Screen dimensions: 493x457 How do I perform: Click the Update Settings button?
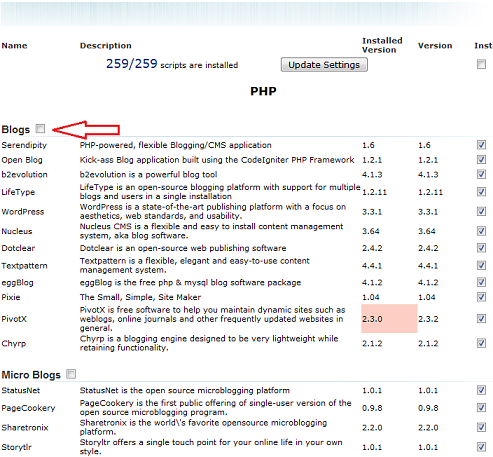coord(324,65)
